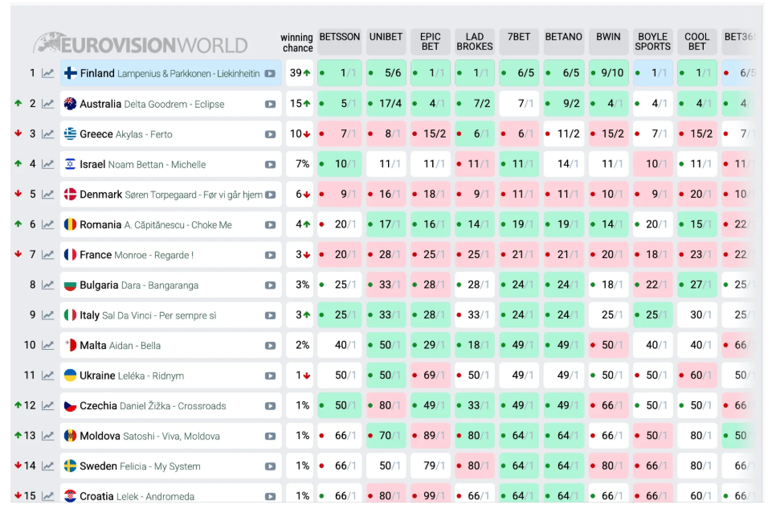Image resolution: width=780 pixels, height=513 pixels.
Task: Play the video for Finland's Liekinheitin
Action: tap(270, 74)
